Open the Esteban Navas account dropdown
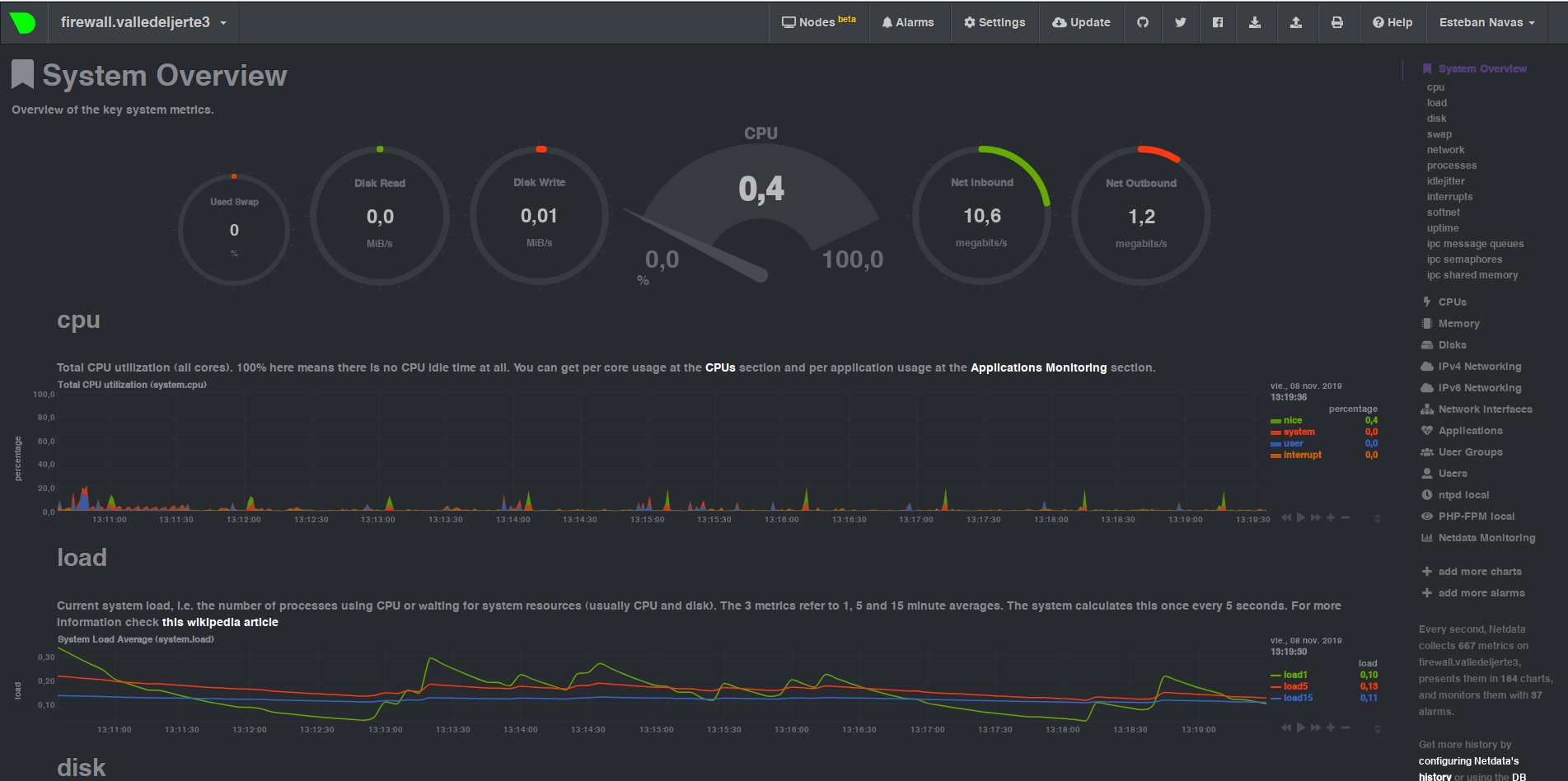This screenshot has width=1568, height=781. [x=1486, y=22]
